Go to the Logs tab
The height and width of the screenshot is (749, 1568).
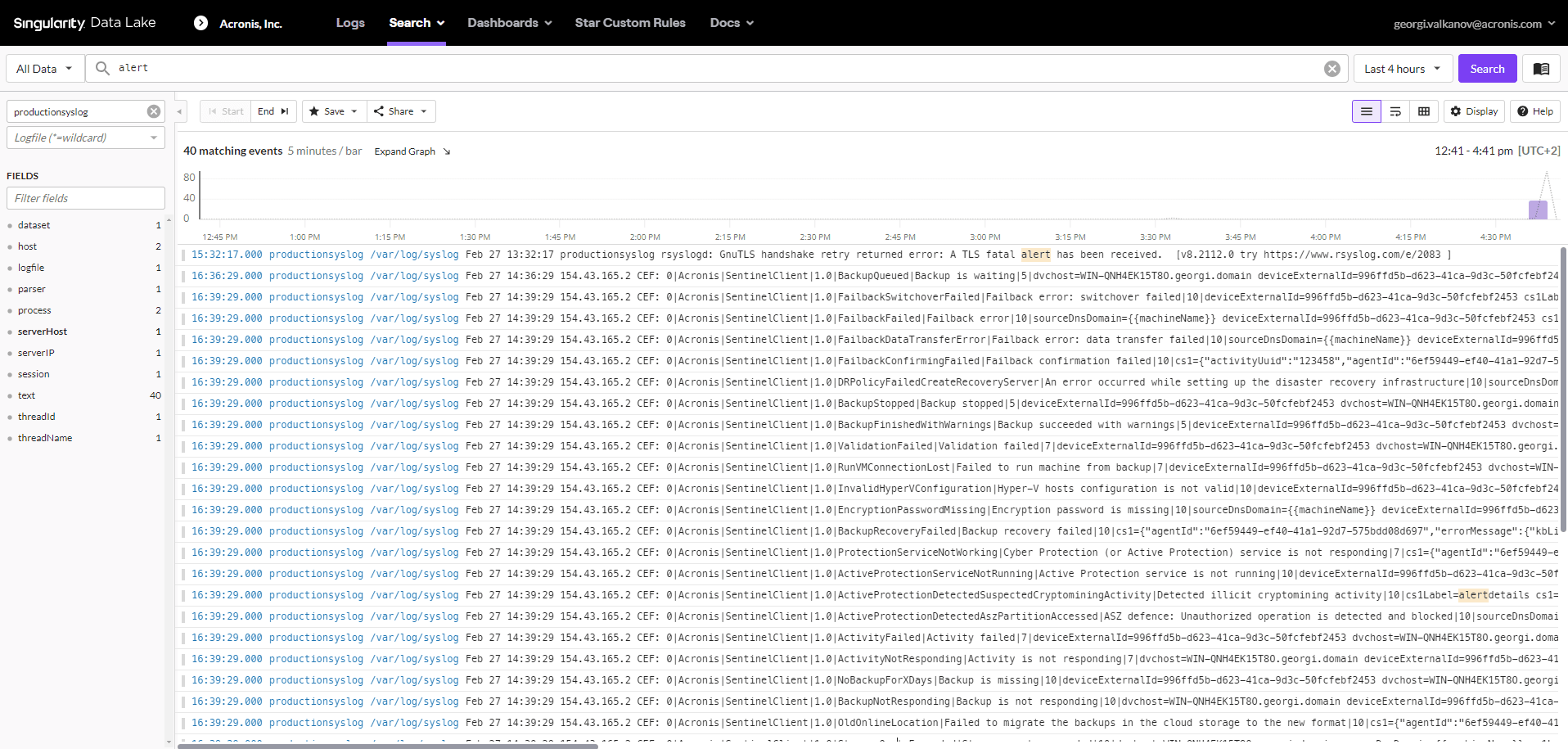pos(350,23)
